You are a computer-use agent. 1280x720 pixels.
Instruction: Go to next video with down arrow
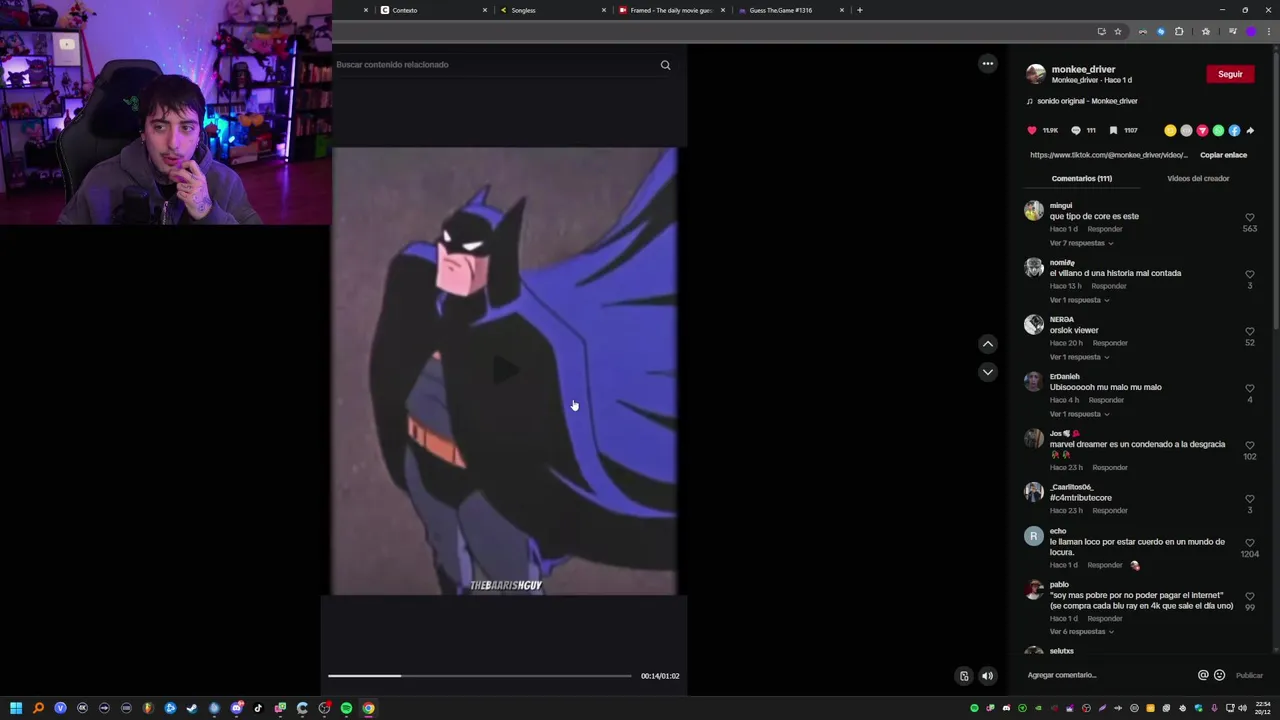[988, 372]
